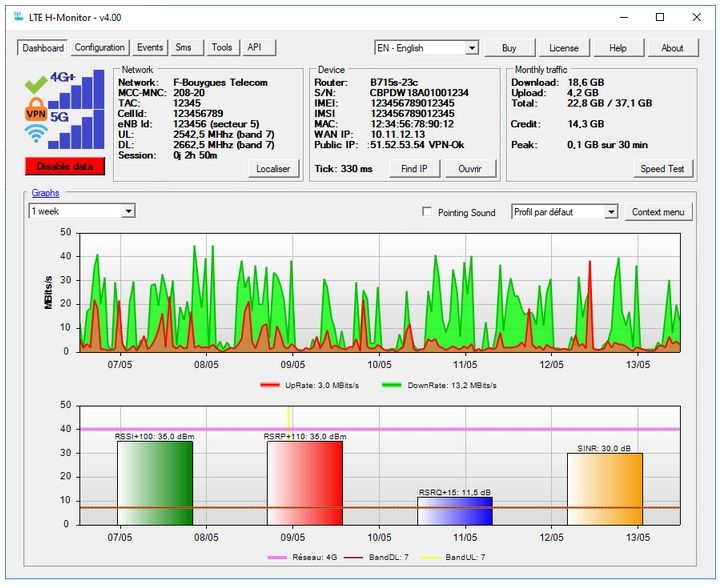Viewport: 725px width, 587px height.
Task: Click the Ouvrir button
Action: click(470, 169)
